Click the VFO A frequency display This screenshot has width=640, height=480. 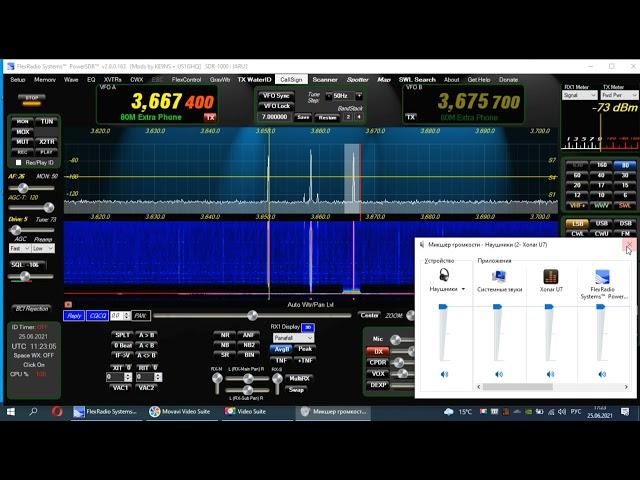[x=172, y=101]
